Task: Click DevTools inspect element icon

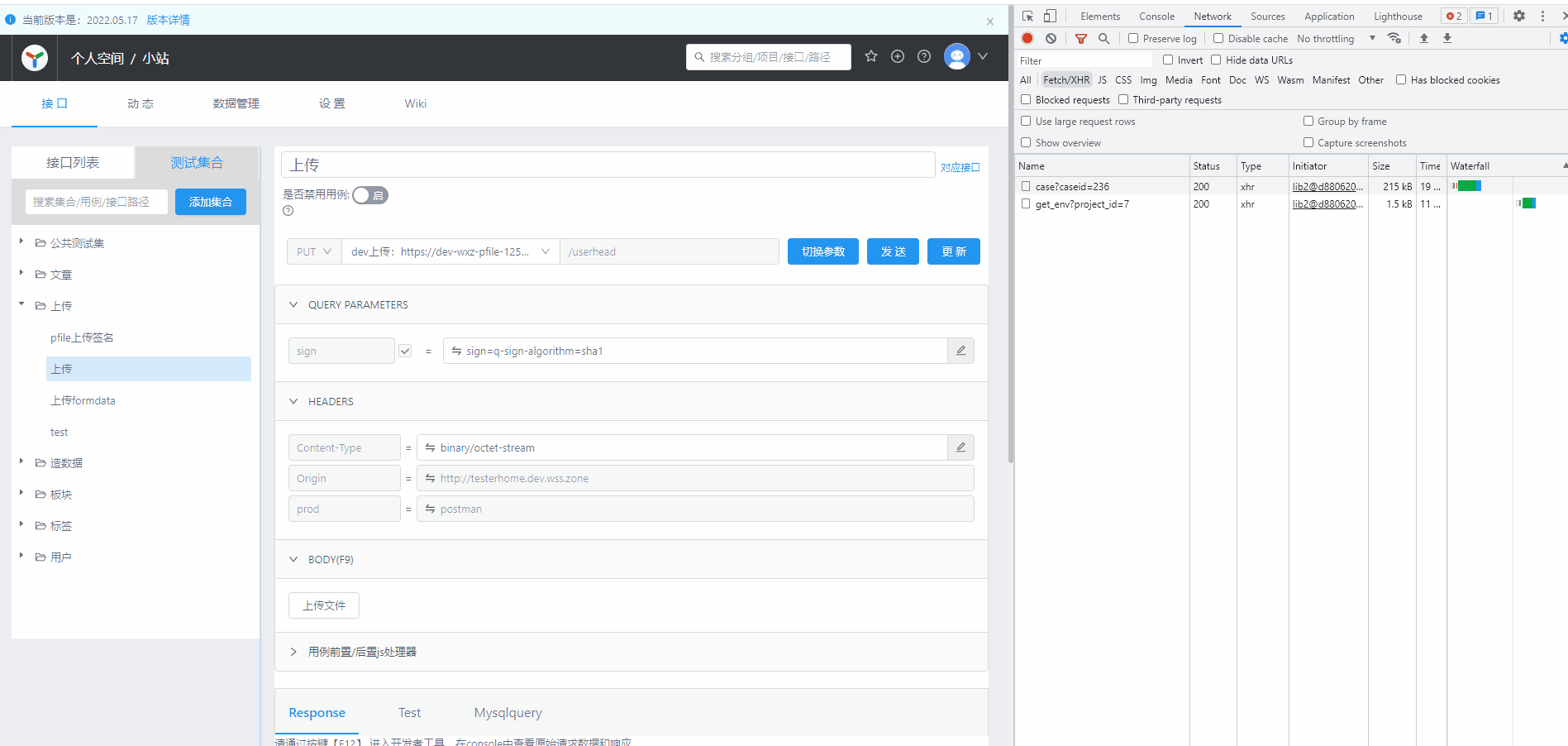Action: 1027,16
